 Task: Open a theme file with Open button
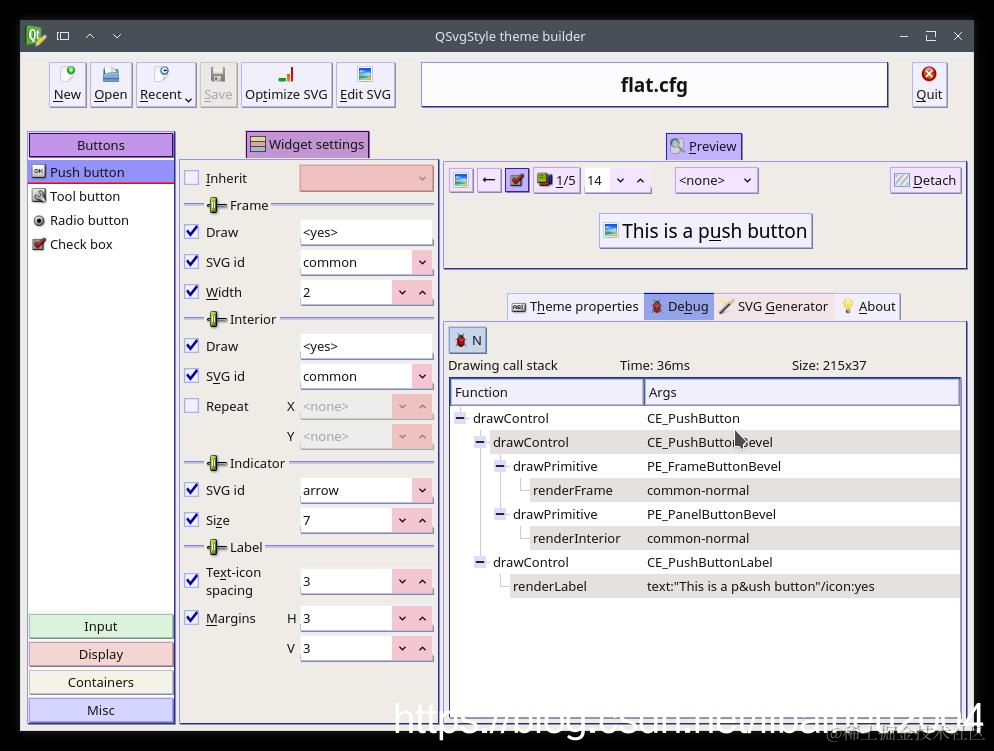coord(111,85)
